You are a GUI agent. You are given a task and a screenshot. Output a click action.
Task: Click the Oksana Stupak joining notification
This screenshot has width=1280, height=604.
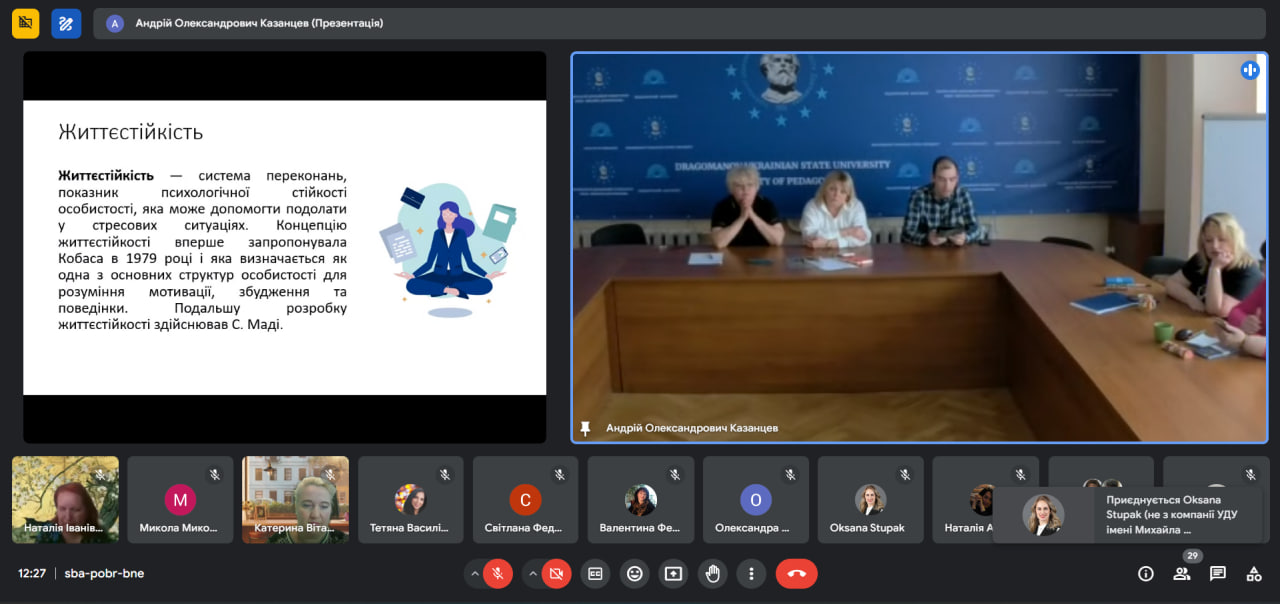(x=1127, y=514)
